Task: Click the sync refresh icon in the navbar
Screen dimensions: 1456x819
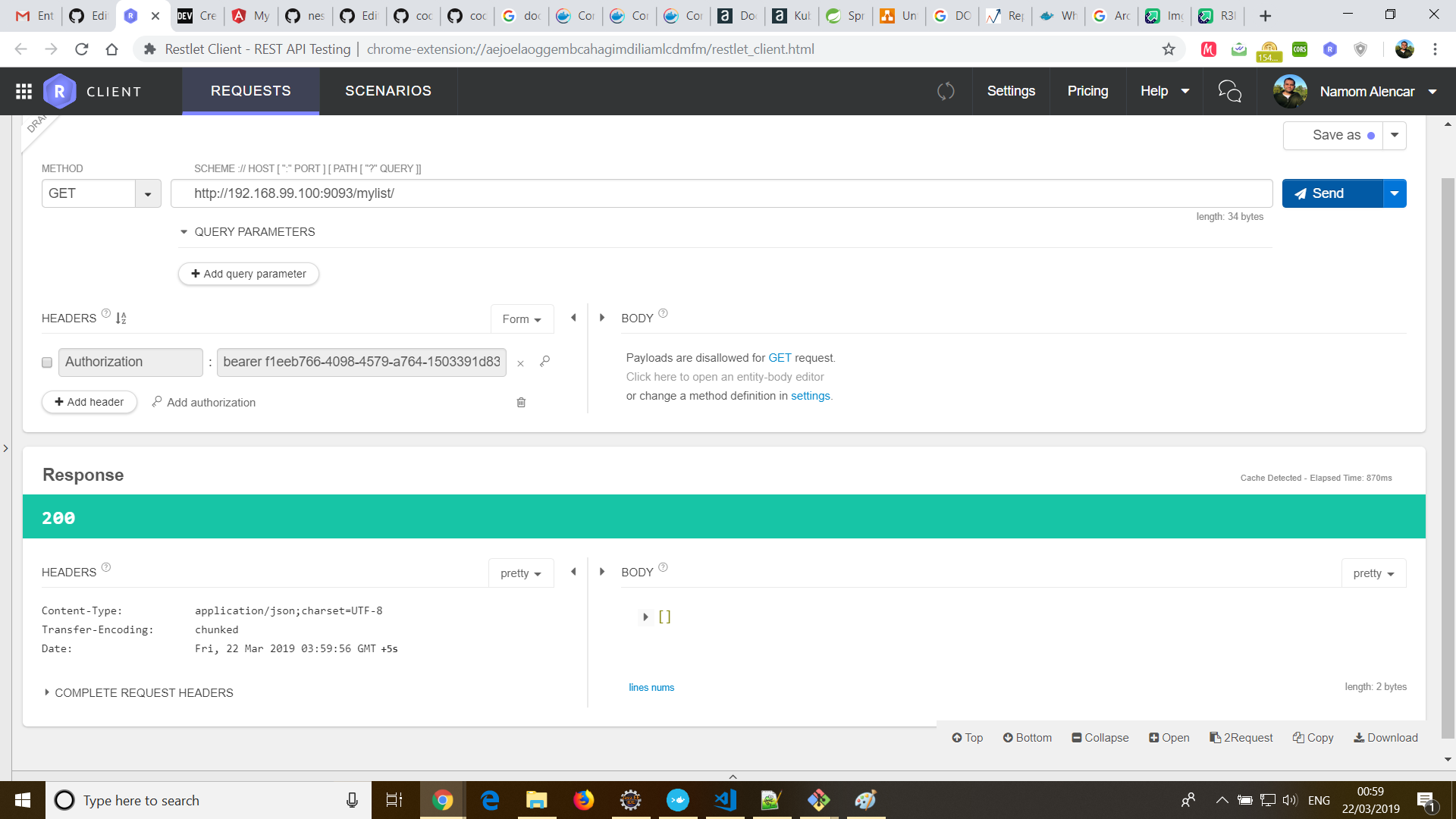Action: click(946, 91)
